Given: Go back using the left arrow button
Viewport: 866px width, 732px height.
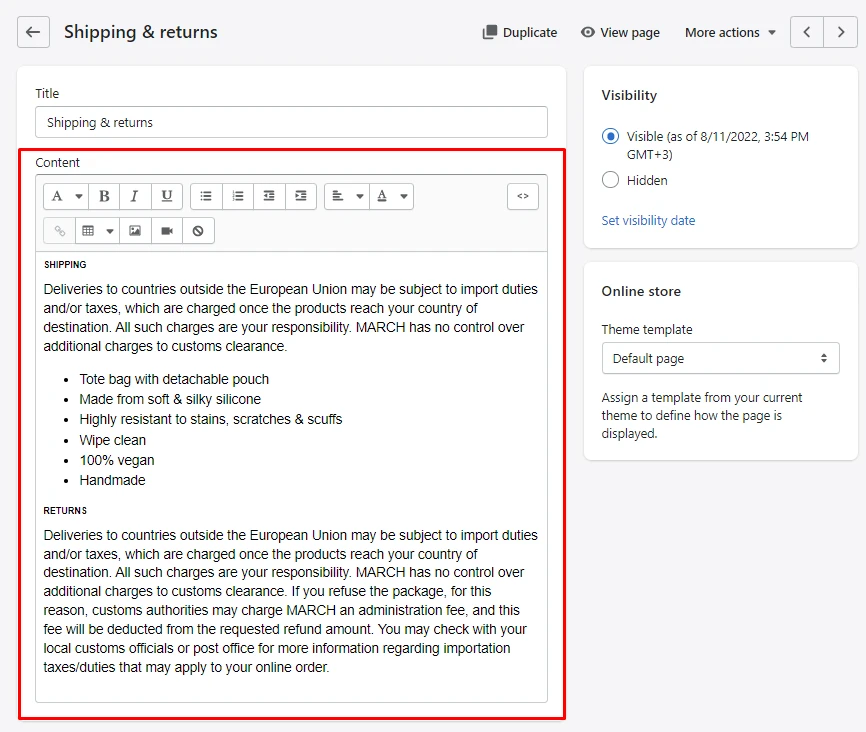Looking at the screenshot, I should [33, 32].
